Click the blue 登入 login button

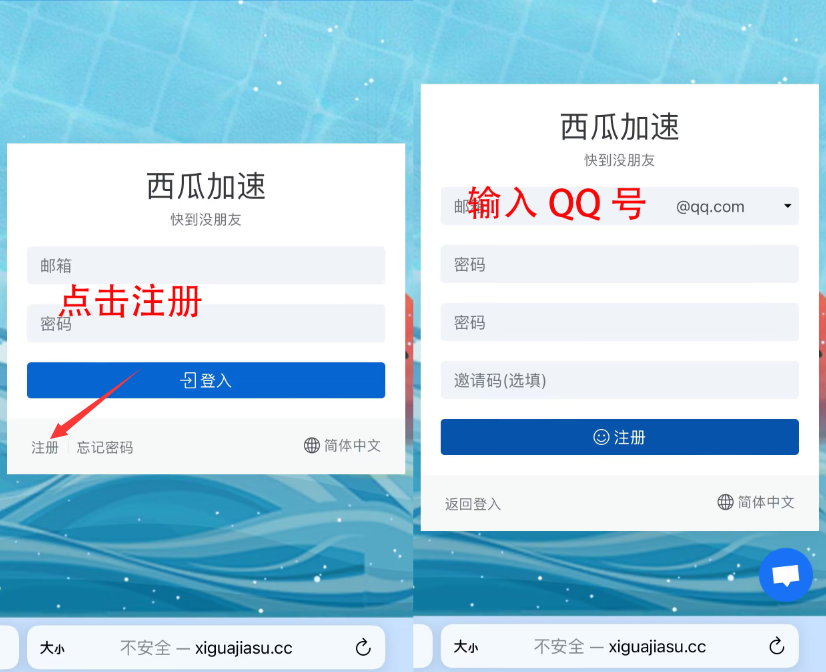(x=206, y=380)
